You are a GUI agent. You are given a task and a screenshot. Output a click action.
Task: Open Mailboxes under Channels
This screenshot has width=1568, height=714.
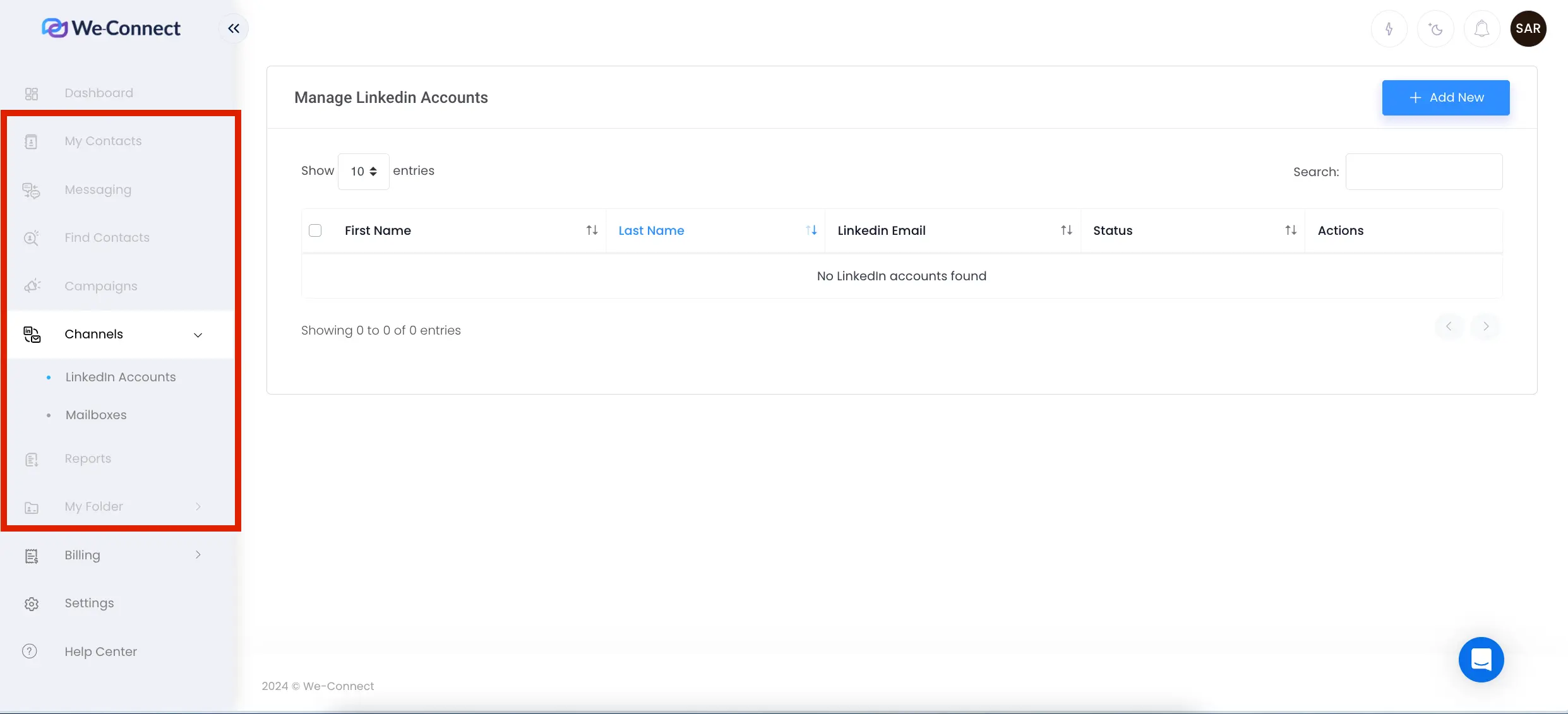tap(96, 415)
